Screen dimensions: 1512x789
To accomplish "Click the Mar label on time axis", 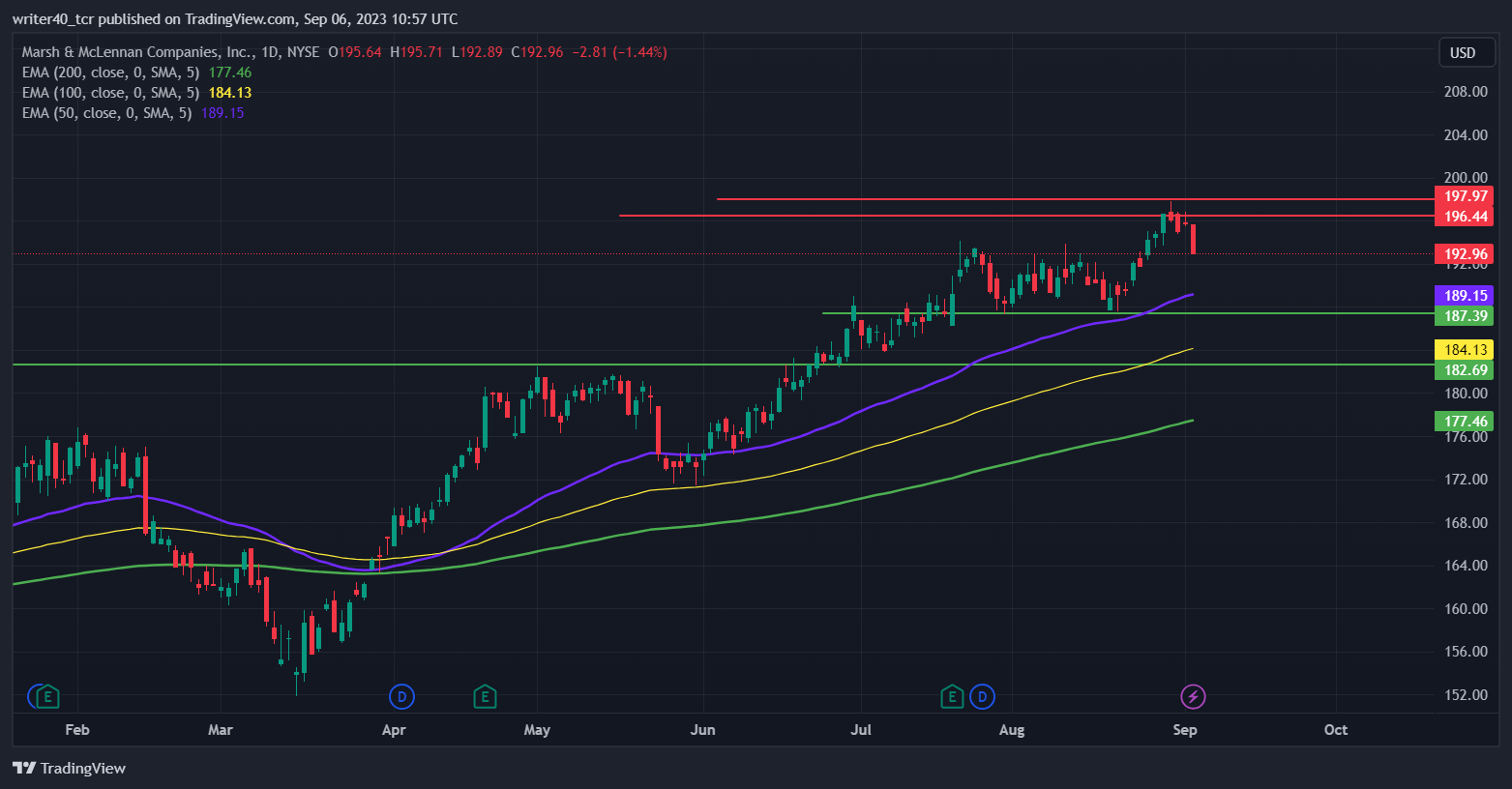I will click(x=221, y=730).
